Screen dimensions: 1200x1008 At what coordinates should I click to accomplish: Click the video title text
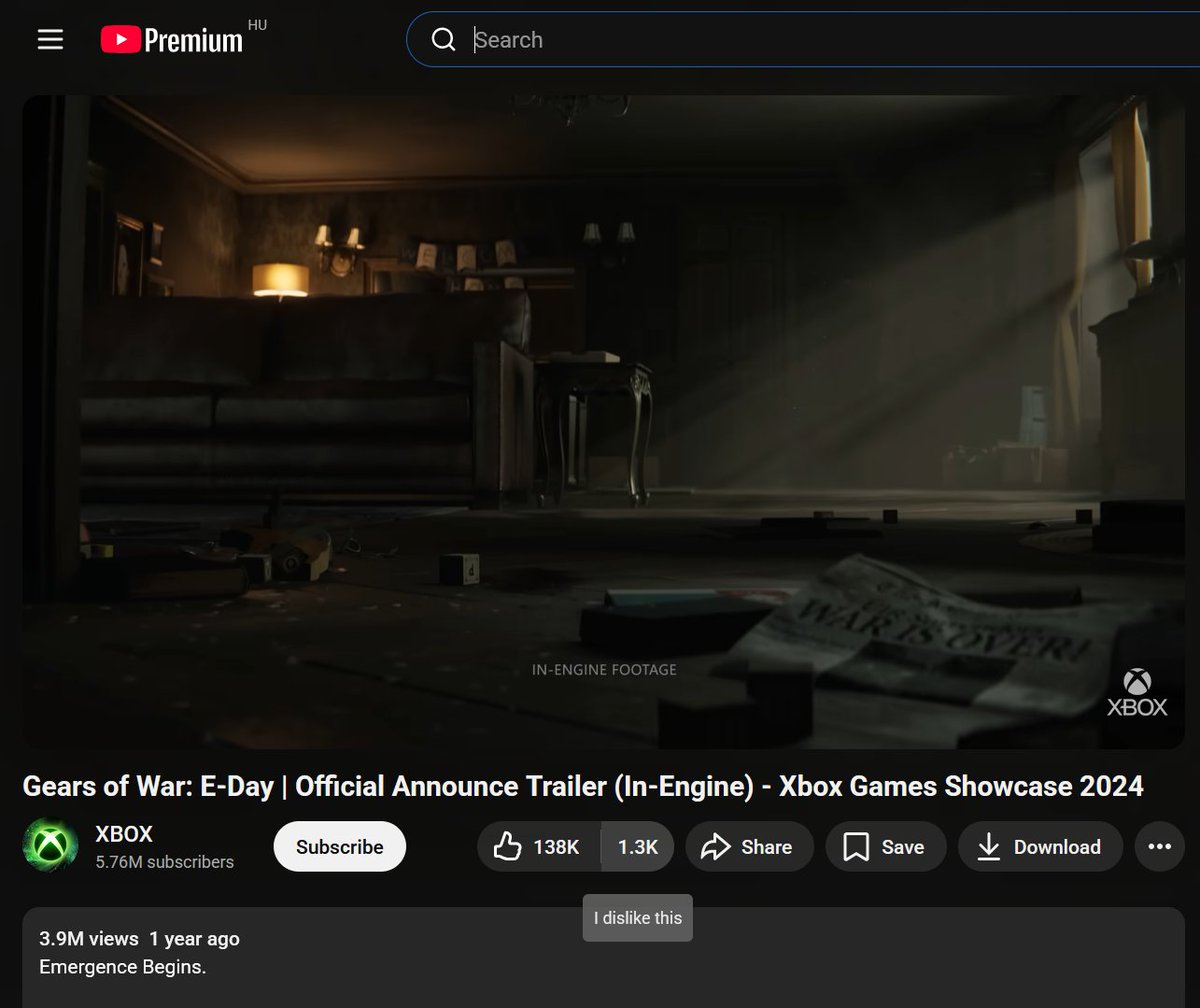(583, 786)
